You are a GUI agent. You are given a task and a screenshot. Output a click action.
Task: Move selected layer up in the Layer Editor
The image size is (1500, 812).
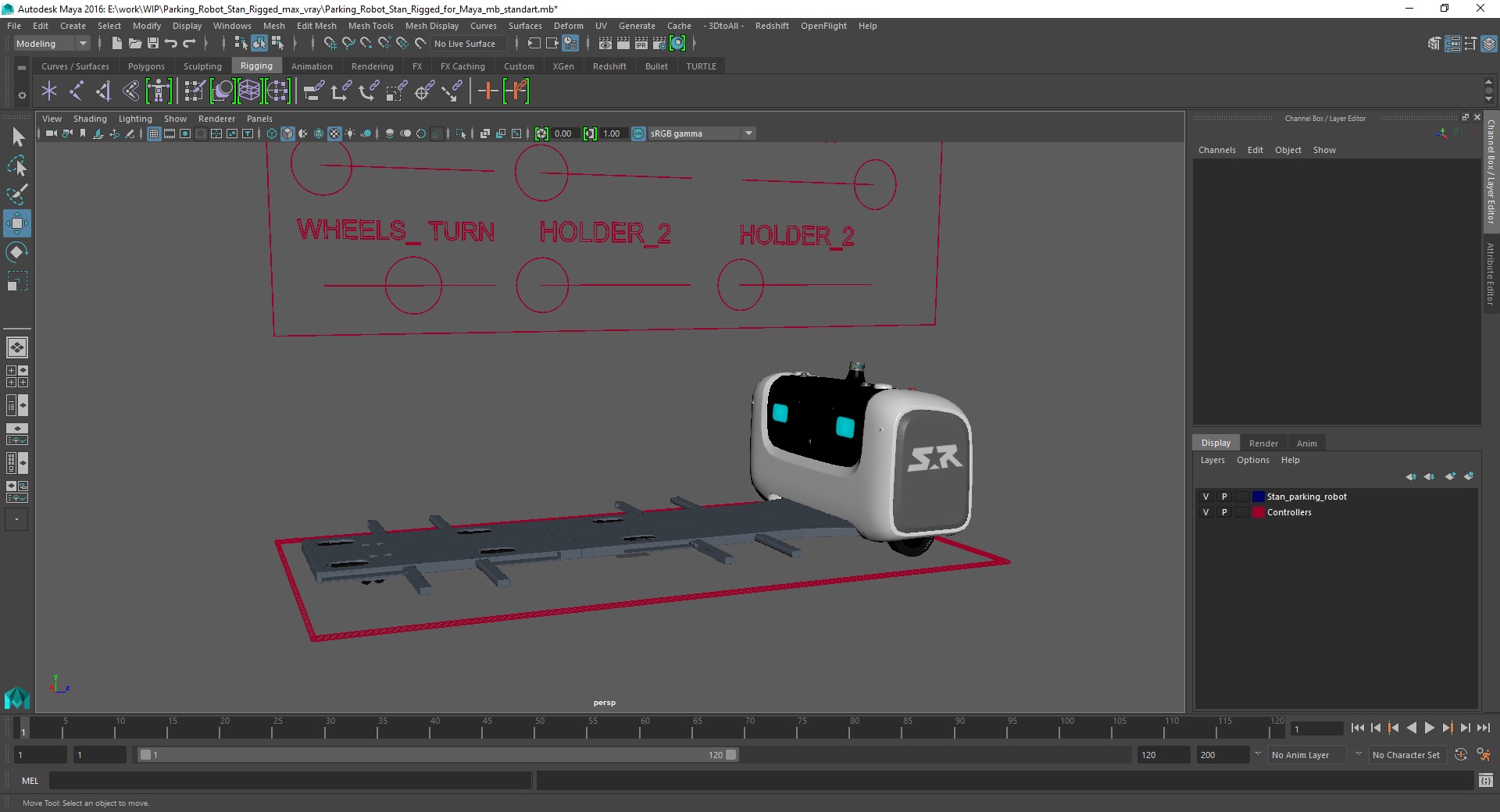pyautogui.click(x=1411, y=476)
